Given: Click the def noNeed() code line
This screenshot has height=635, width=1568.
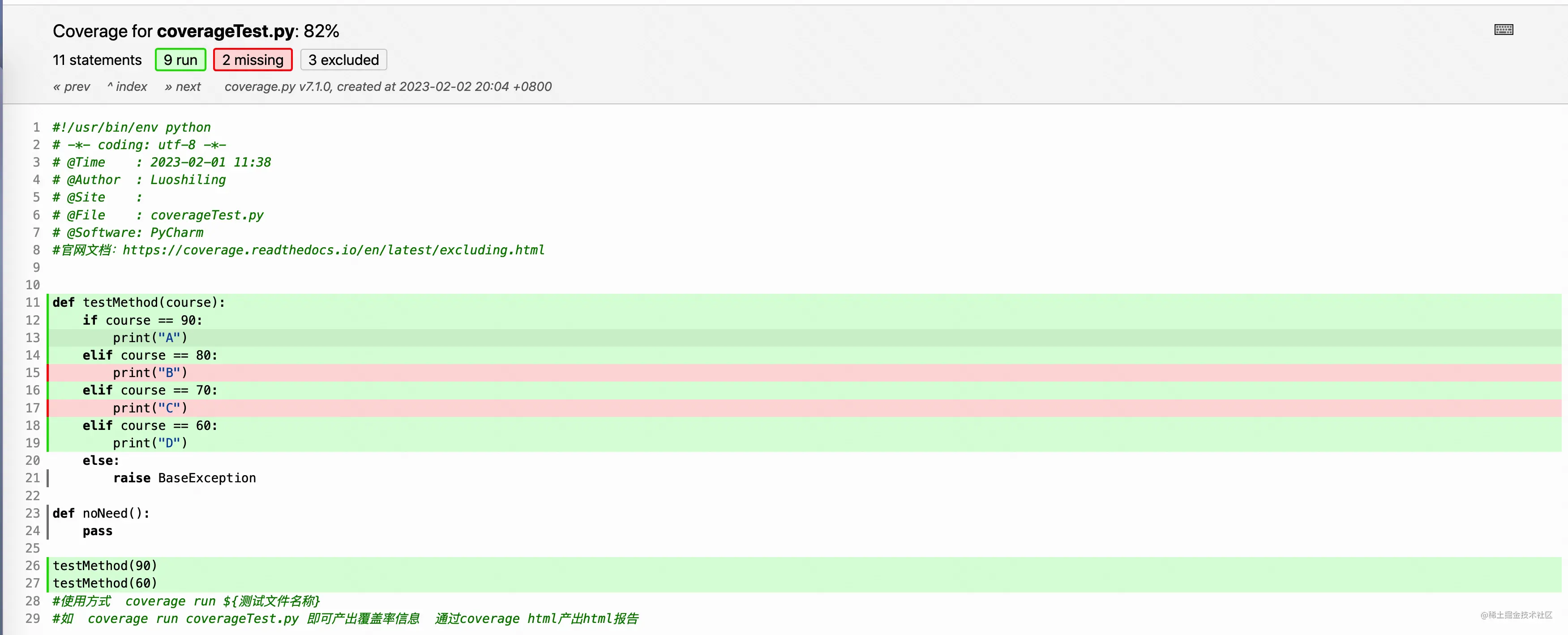Looking at the screenshot, I should point(101,513).
